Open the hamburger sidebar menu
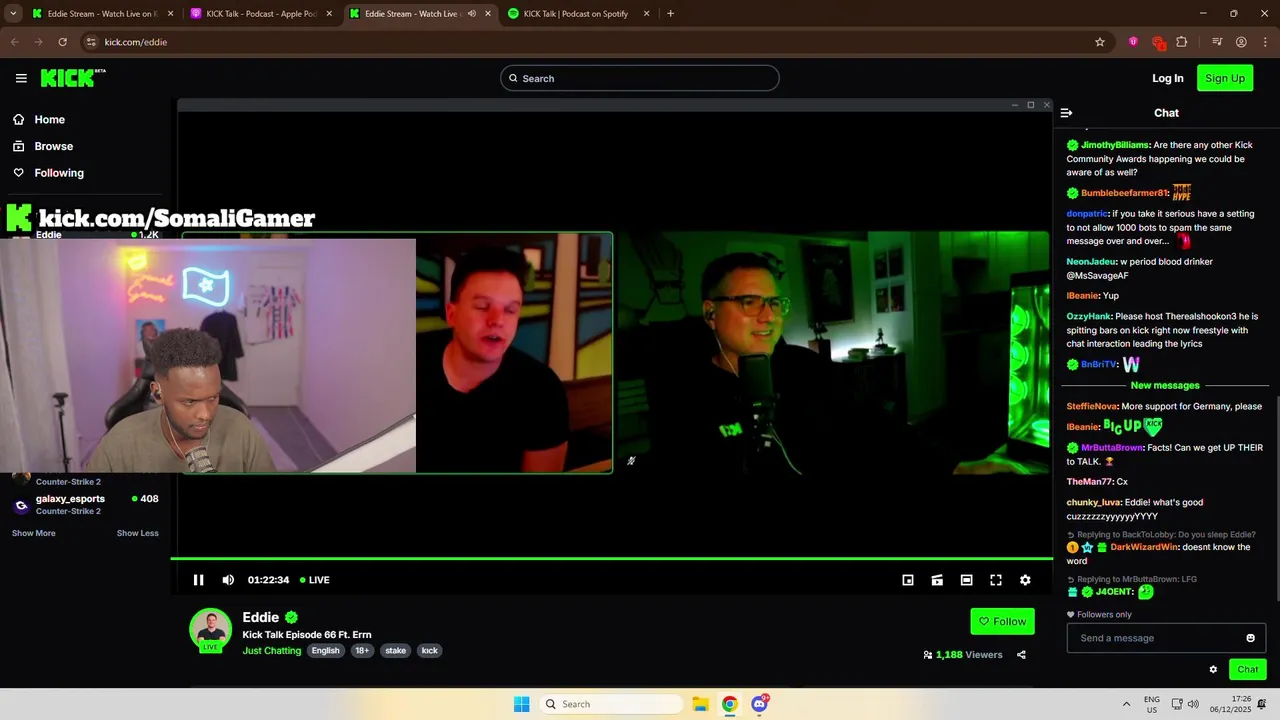 21,78
